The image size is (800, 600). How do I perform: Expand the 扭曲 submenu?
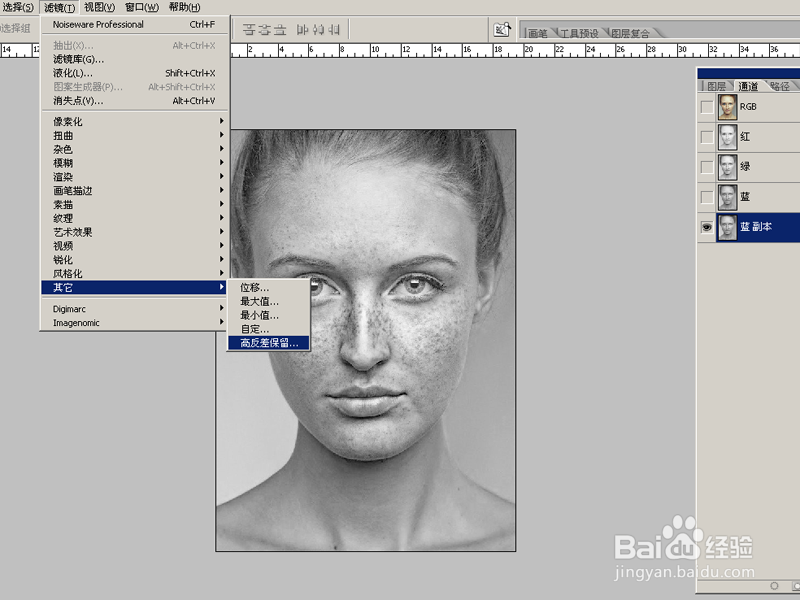click(x=135, y=135)
